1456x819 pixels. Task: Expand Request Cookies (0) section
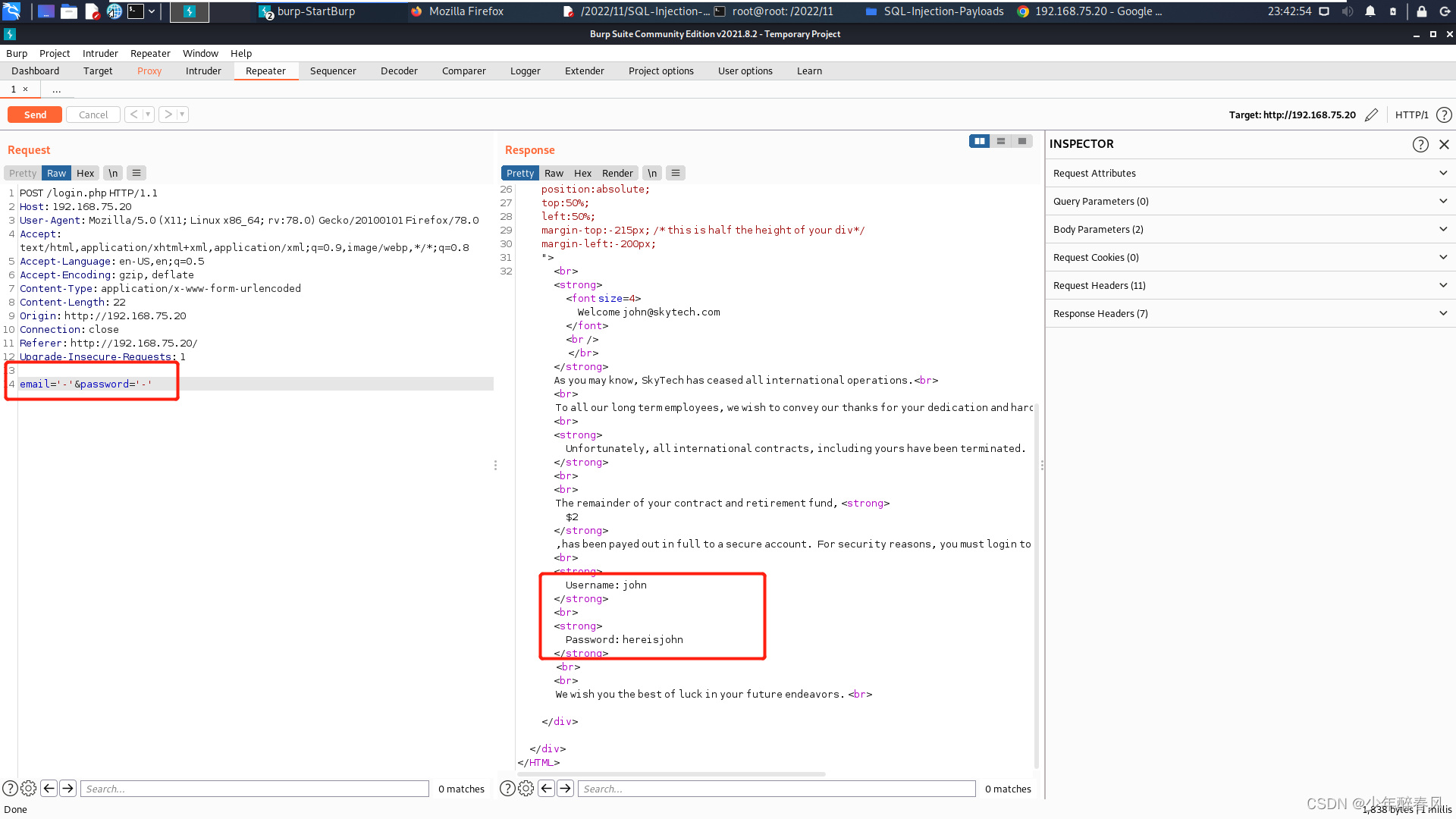[1250, 257]
